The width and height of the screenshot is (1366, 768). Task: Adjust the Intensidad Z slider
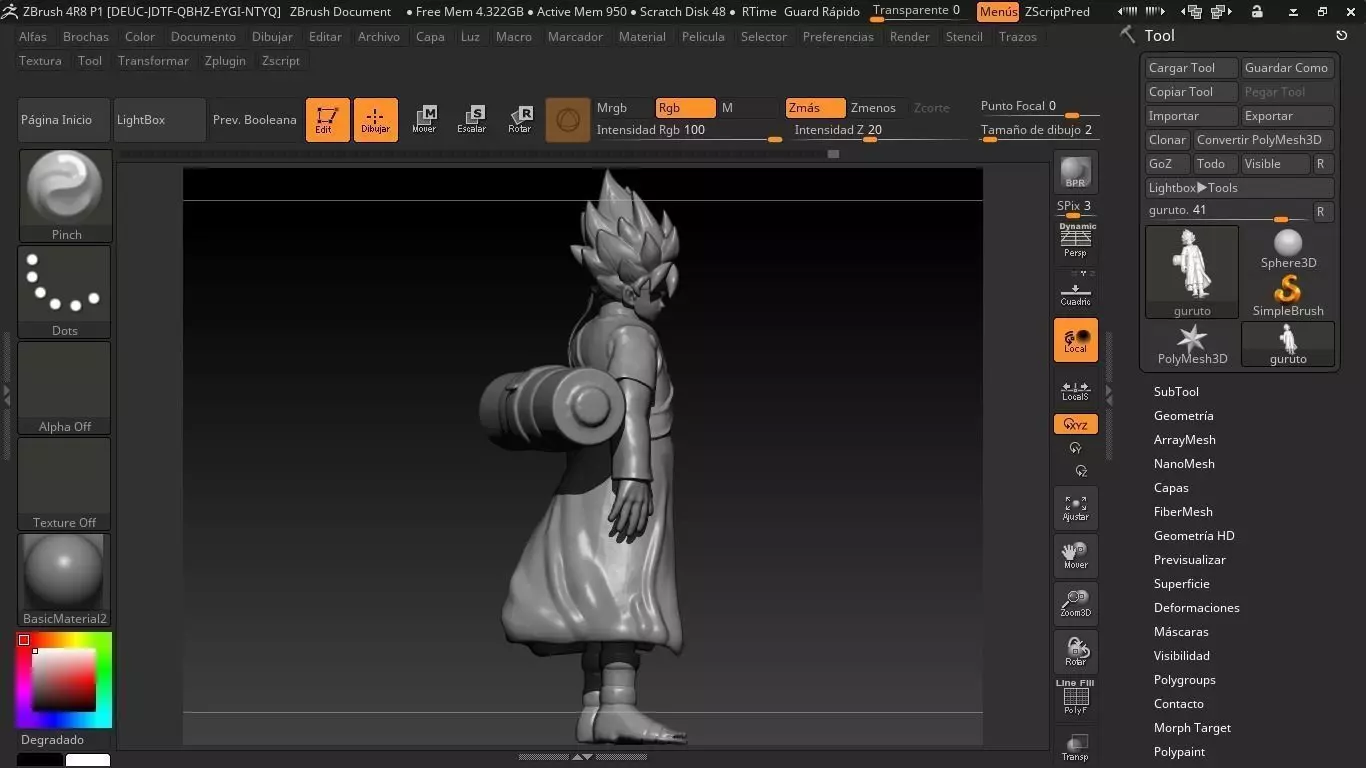[x=878, y=131]
